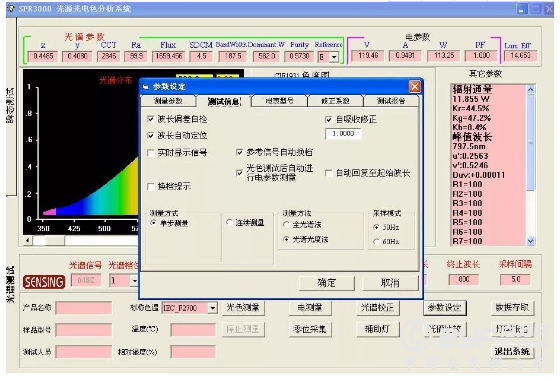
Task: Click the PF value field 1.000
Action: coord(481,56)
